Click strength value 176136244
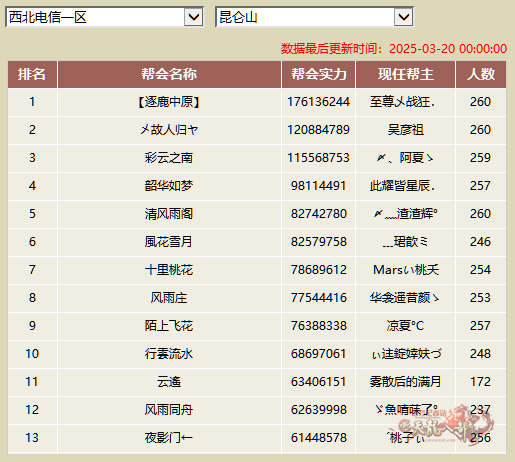The height and width of the screenshot is (462, 515). [x=319, y=102]
